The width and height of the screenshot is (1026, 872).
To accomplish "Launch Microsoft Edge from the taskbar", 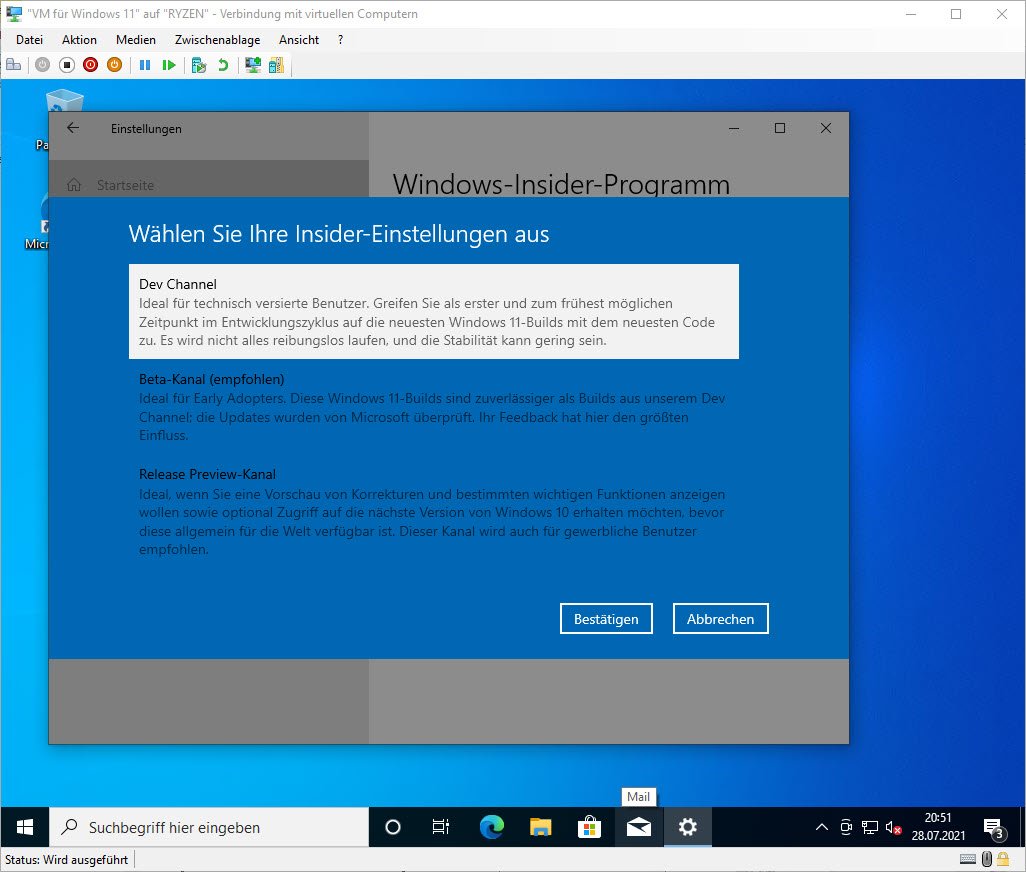I will [x=491, y=828].
